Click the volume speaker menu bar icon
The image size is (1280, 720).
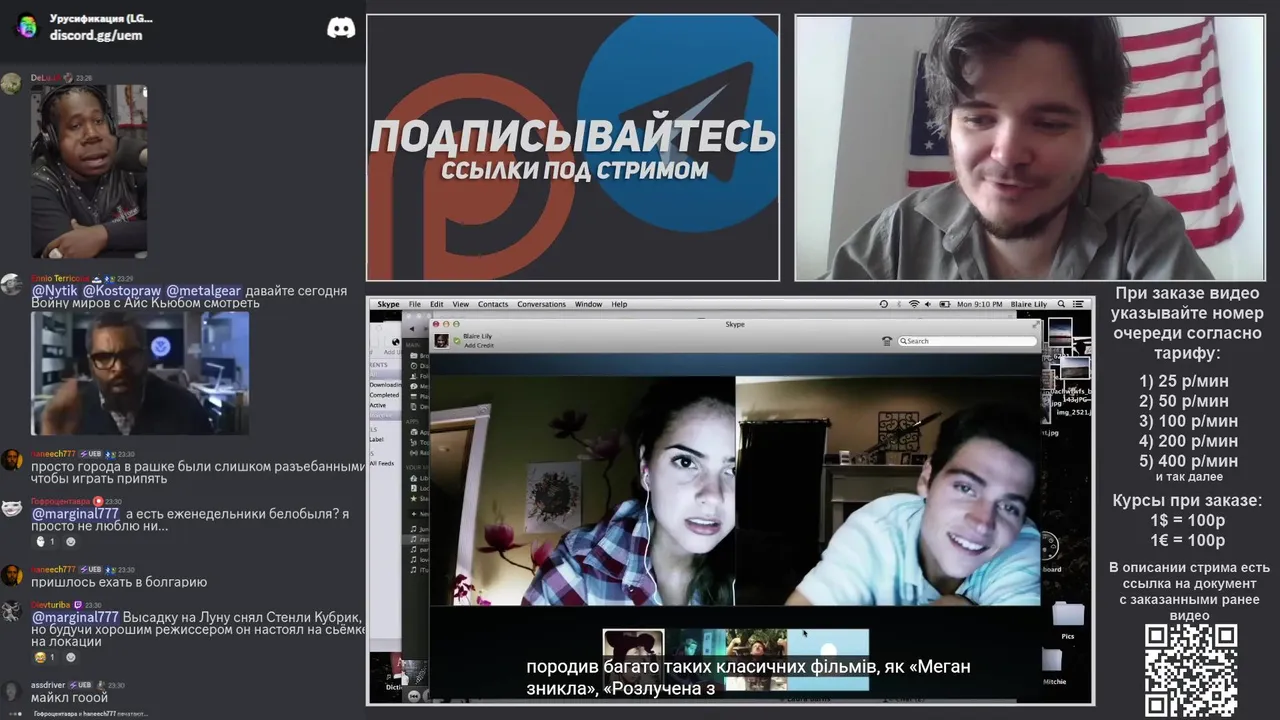tap(927, 304)
